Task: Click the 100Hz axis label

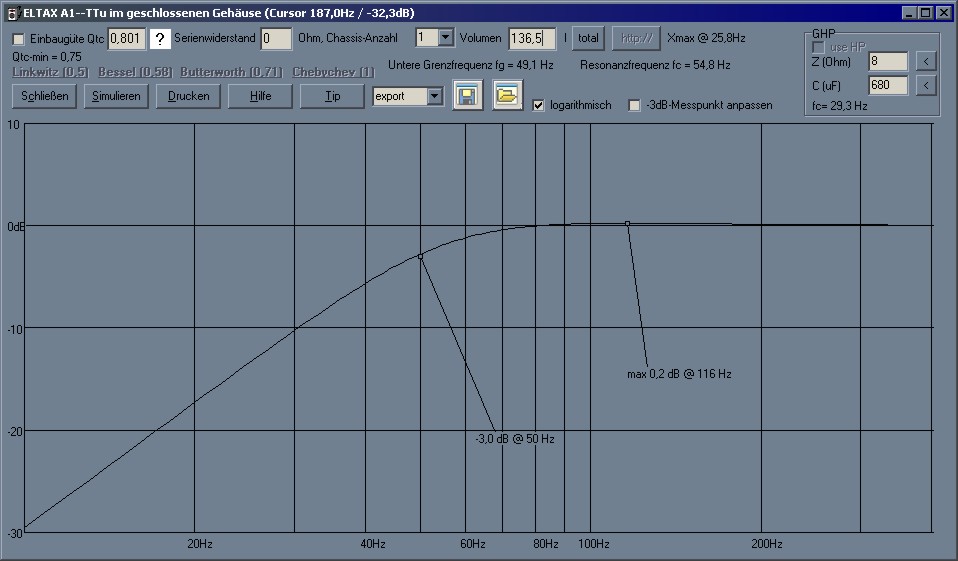Action: click(594, 544)
